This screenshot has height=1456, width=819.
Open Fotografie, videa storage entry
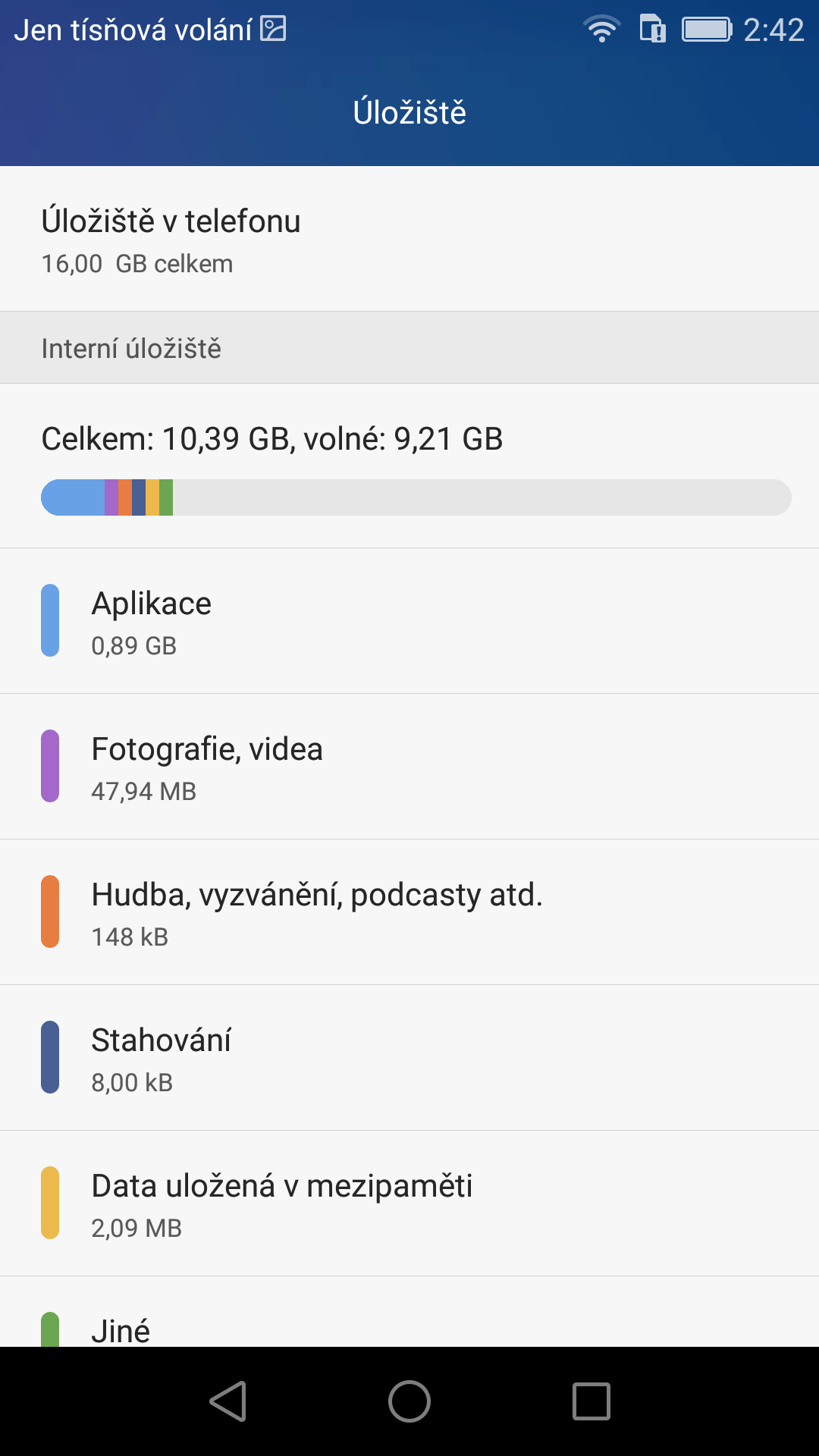(409, 767)
